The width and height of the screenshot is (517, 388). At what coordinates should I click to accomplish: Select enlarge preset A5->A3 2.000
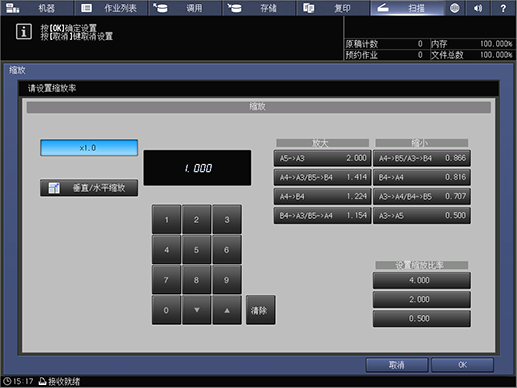pyautogui.click(x=322, y=158)
